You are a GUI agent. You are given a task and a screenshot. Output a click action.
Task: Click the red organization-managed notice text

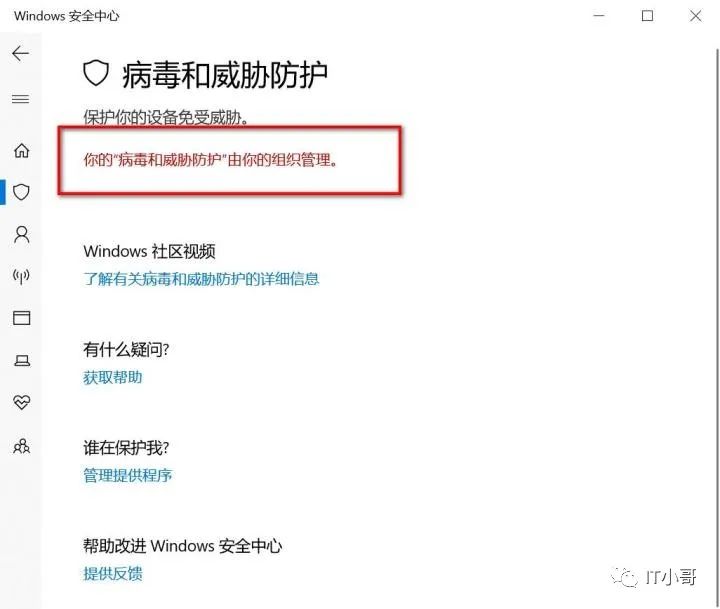[x=210, y=160]
